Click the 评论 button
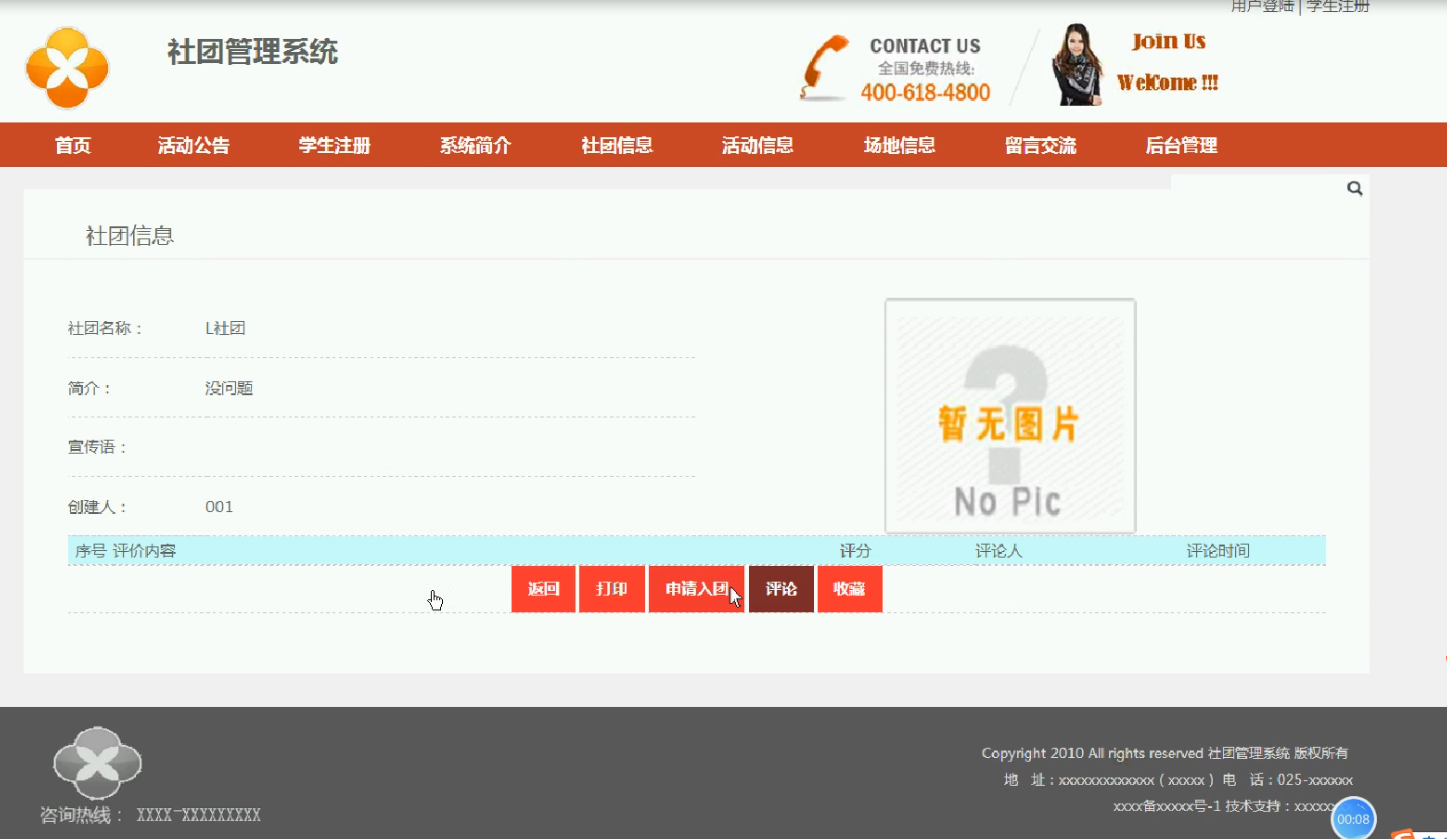The height and width of the screenshot is (839, 1447). pos(781,589)
